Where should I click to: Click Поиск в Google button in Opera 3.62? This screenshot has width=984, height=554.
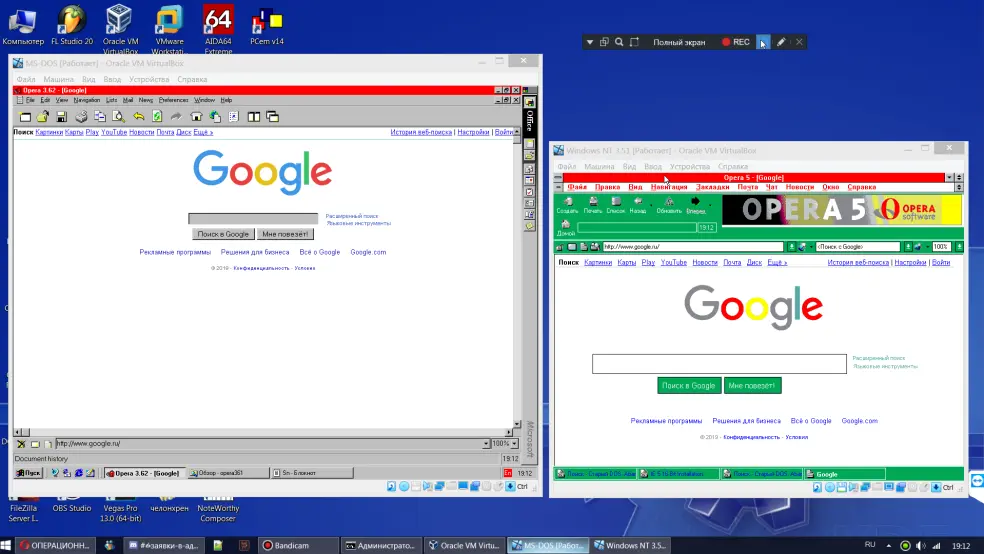(223, 234)
